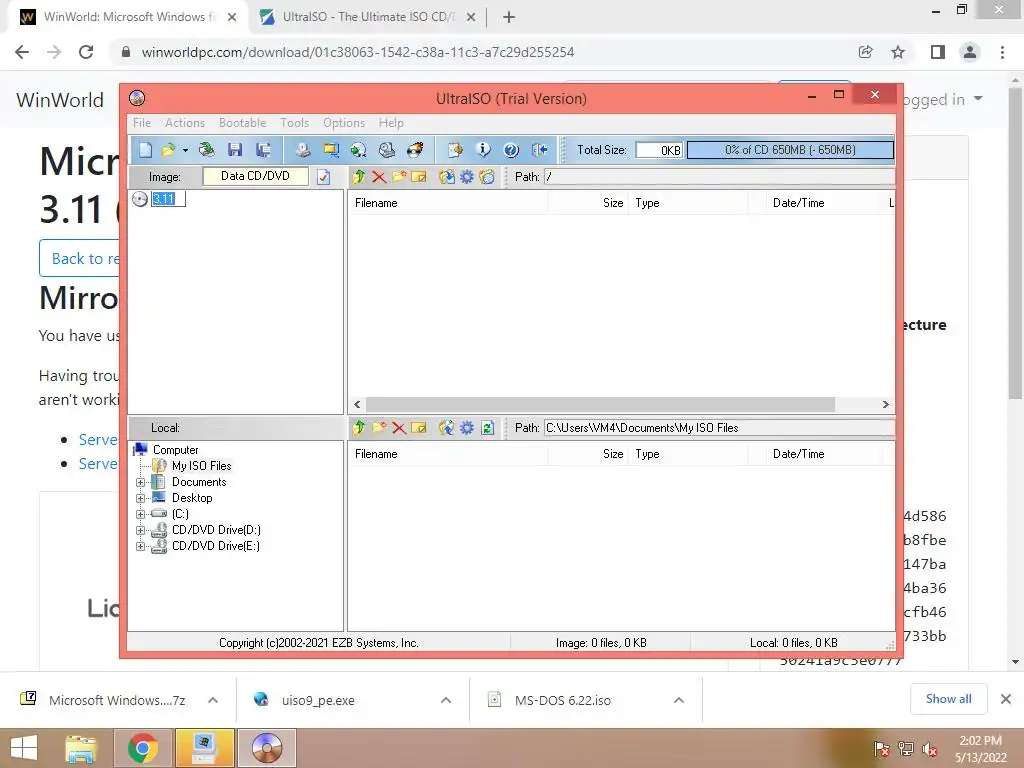Click the Make CD/DVD Image icon
The width and height of the screenshot is (1024, 768).
pos(302,150)
